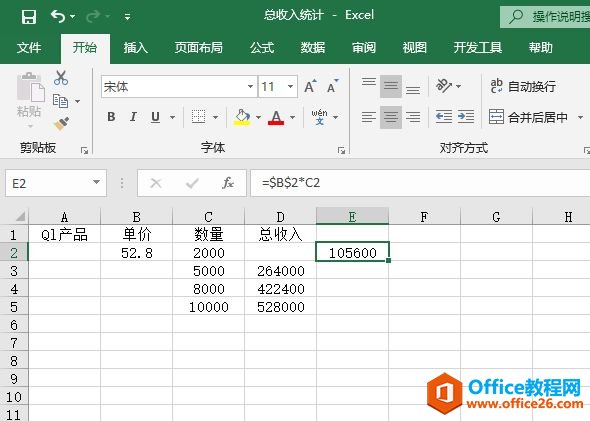Open the 帮助 (Help) tab
The width and height of the screenshot is (590, 421).
540,48
